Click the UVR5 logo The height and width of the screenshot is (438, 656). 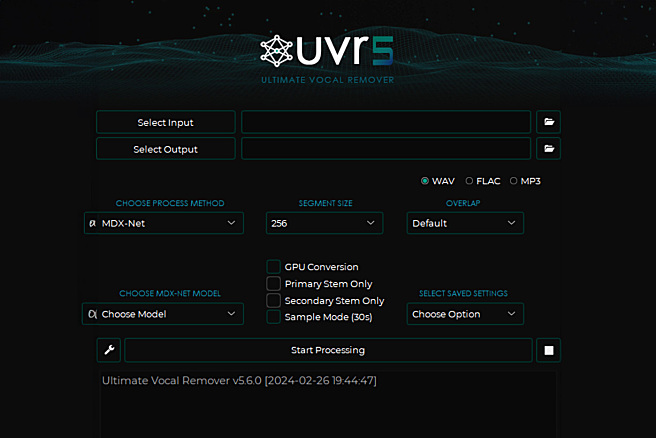click(x=327, y=51)
